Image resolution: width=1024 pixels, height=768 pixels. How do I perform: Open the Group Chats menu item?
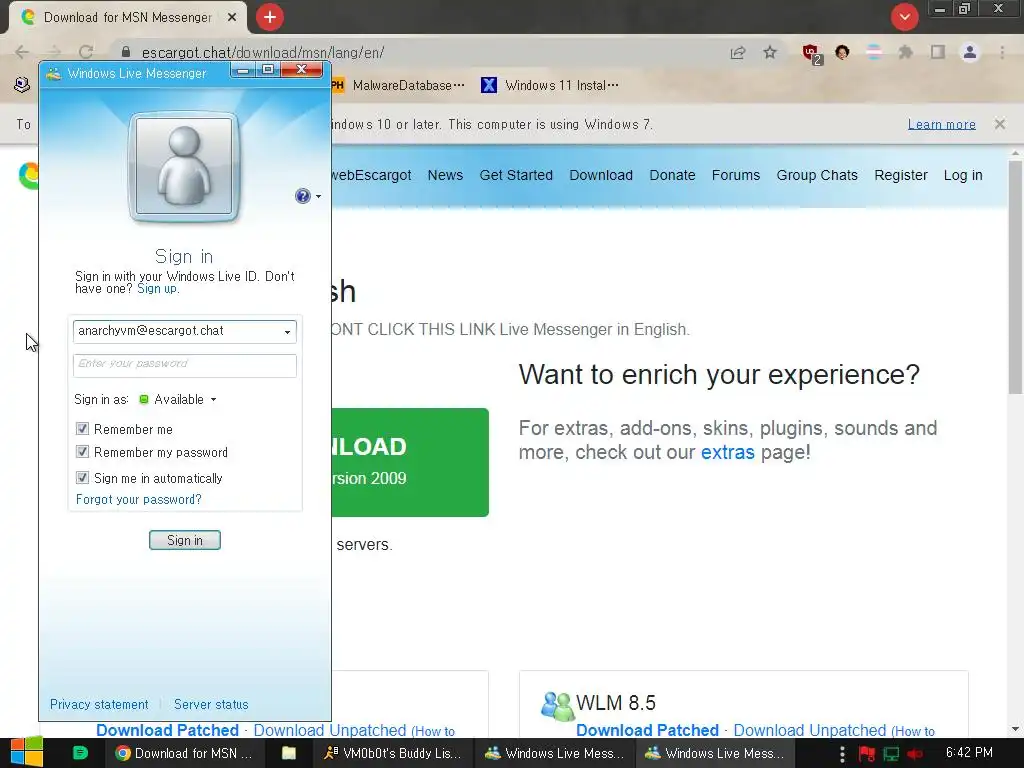point(816,175)
